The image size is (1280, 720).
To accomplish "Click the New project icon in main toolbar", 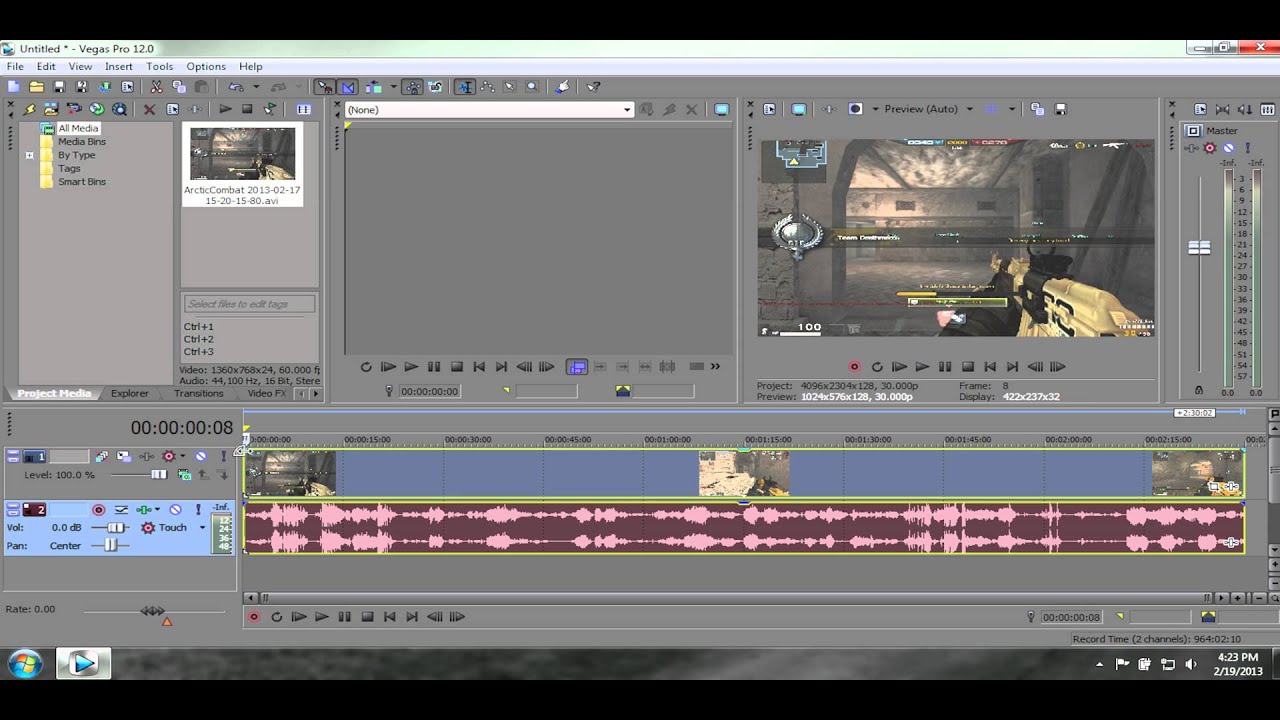I will click(x=12, y=87).
